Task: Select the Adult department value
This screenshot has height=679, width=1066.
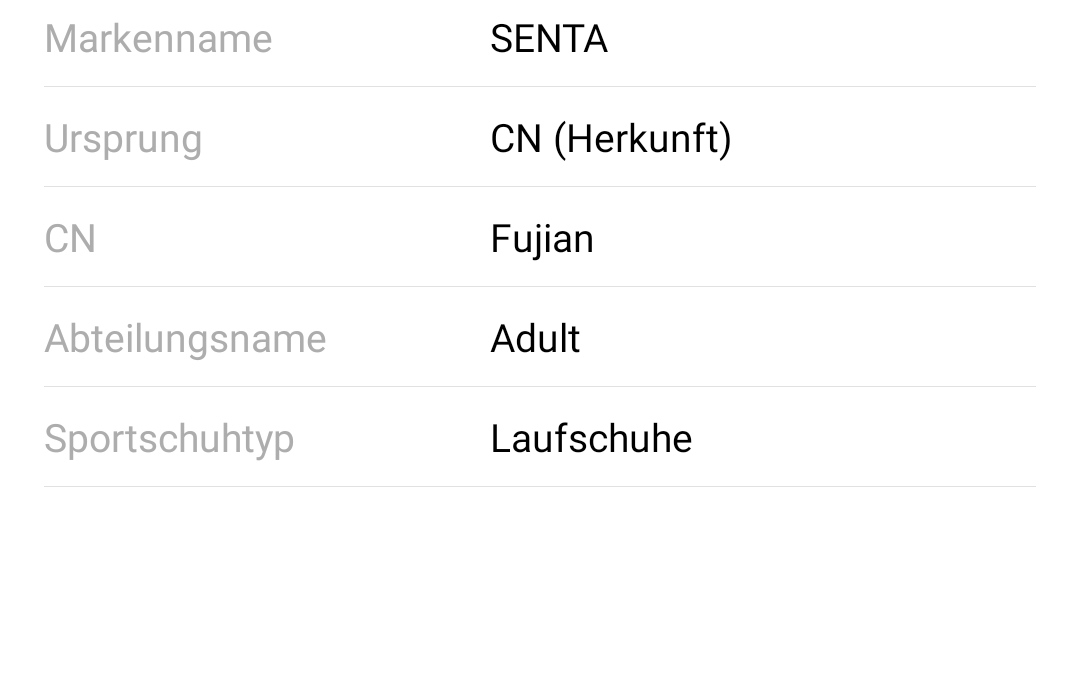Action: coord(535,339)
